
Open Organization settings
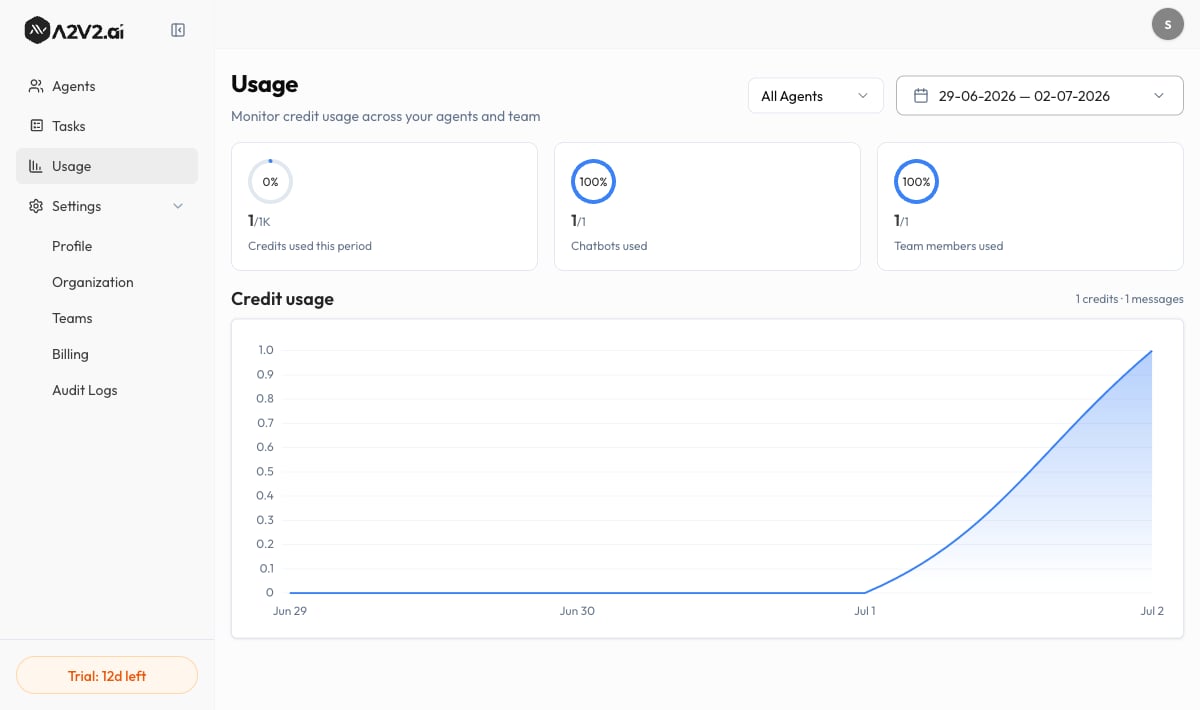[x=93, y=282]
